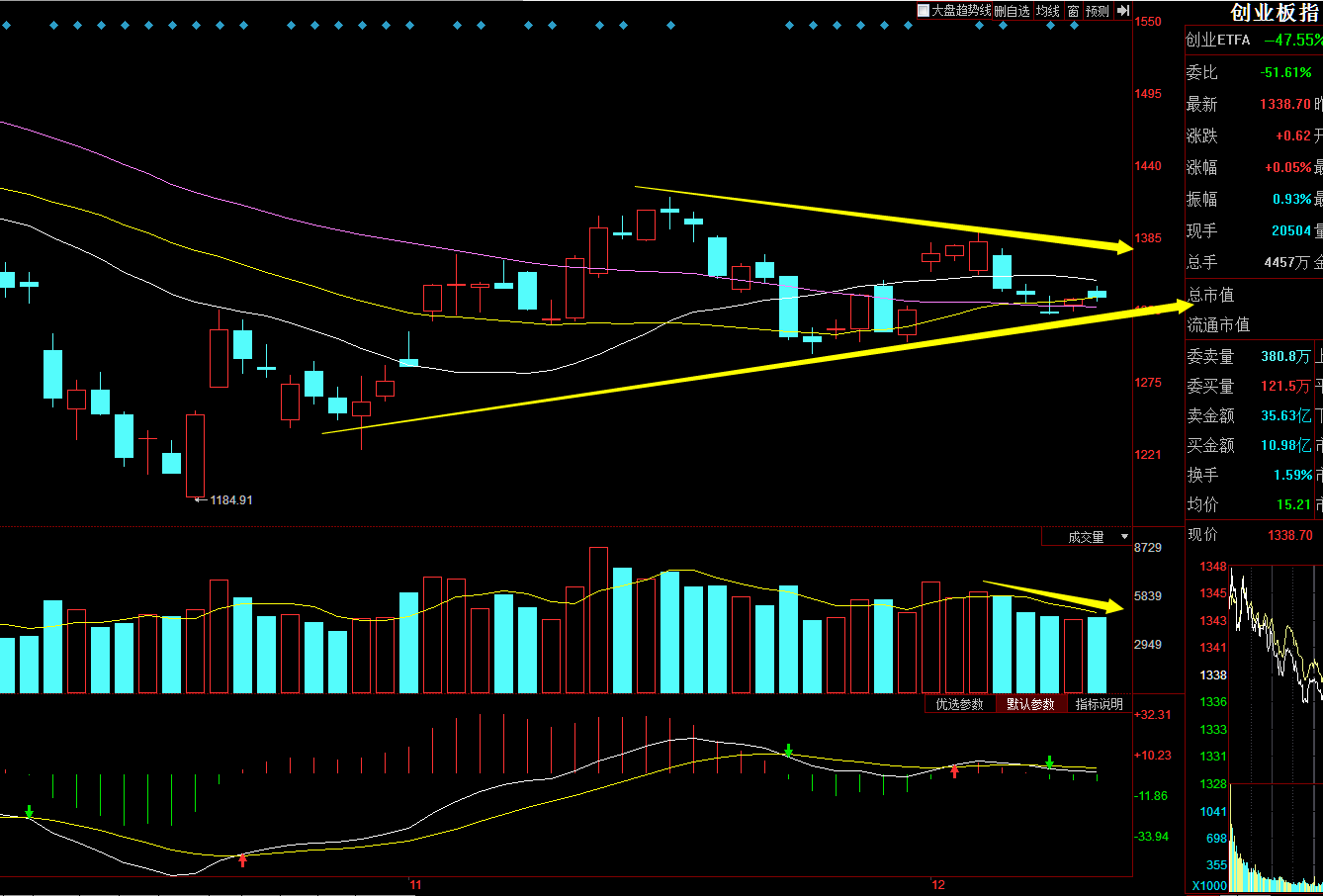The height and width of the screenshot is (896, 1323).
Task: Click the 流通市值 label
Action: pos(1218,324)
